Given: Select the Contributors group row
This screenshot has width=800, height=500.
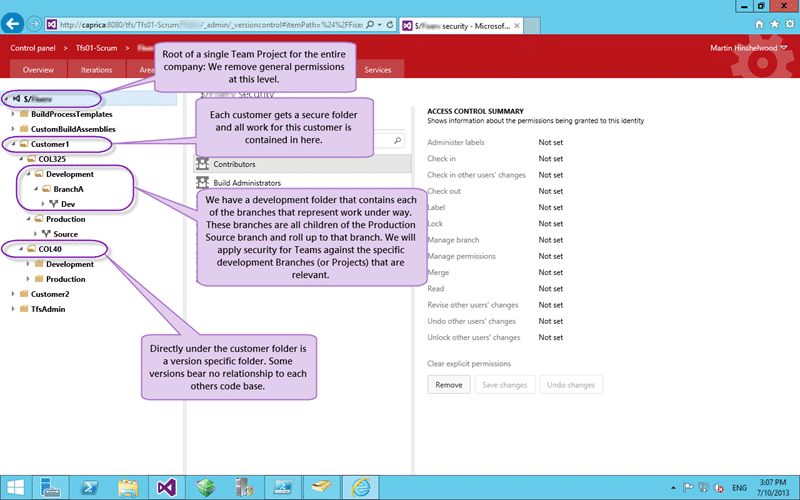Looking at the screenshot, I should click(x=303, y=164).
